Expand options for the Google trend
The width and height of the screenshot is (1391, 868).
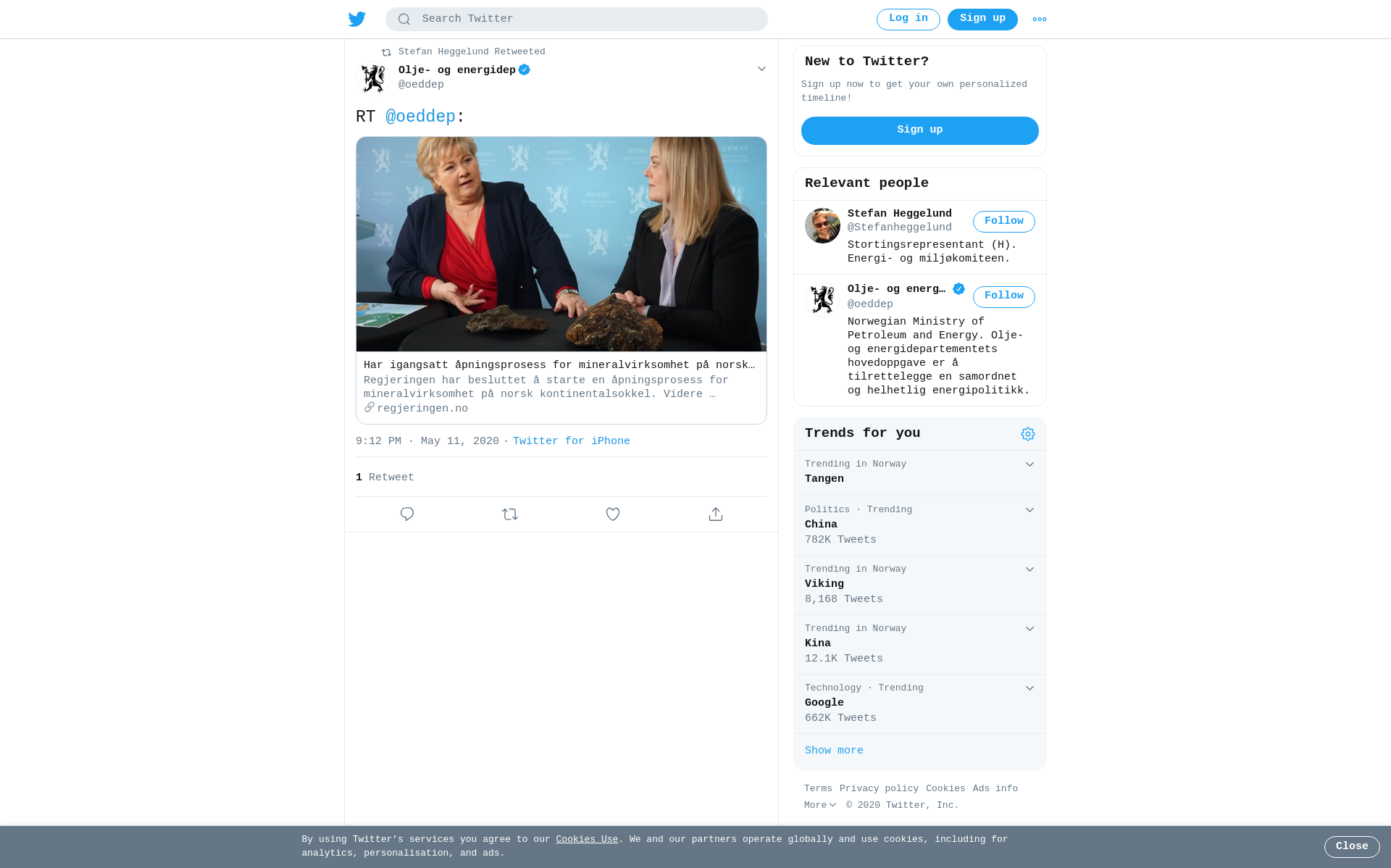click(x=1029, y=688)
